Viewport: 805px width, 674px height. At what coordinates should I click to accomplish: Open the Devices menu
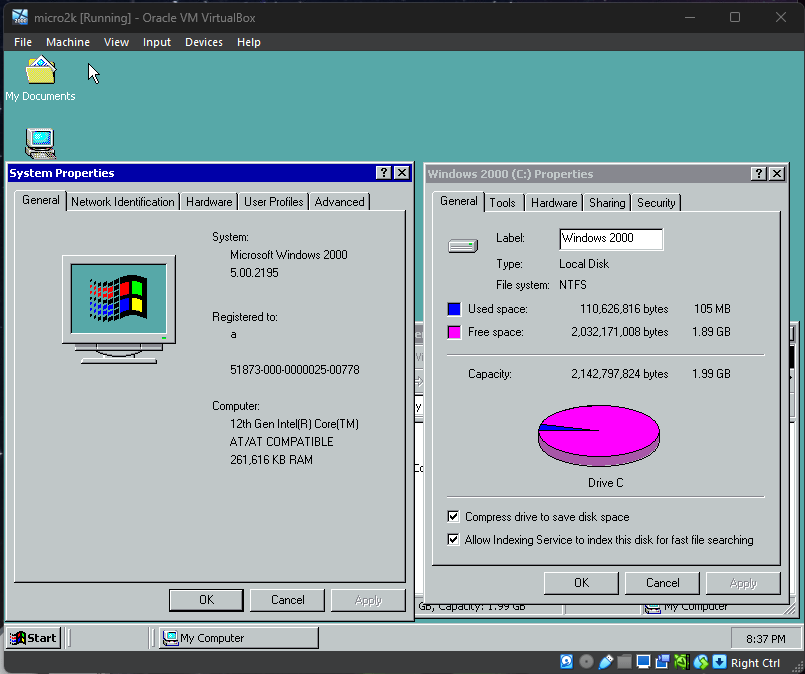[204, 42]
